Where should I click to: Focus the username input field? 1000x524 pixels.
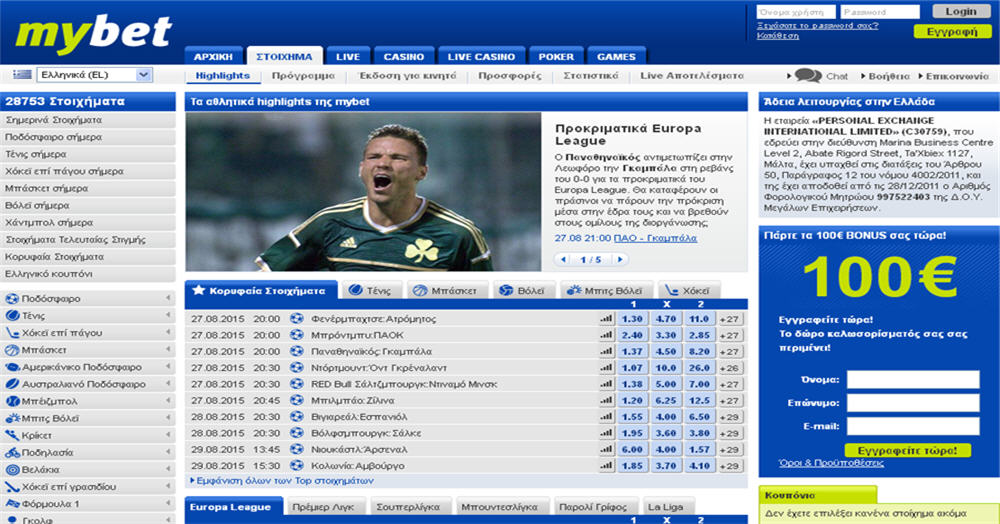coord(797,12)
